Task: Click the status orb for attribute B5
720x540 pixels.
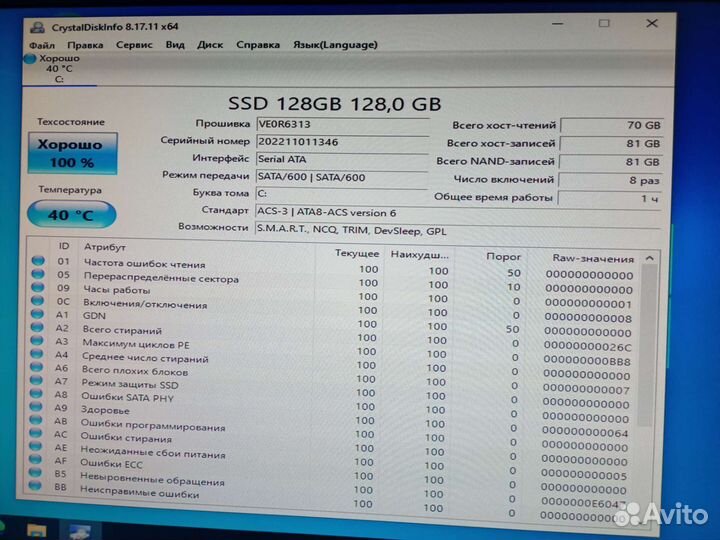Action: click(35, 472)
